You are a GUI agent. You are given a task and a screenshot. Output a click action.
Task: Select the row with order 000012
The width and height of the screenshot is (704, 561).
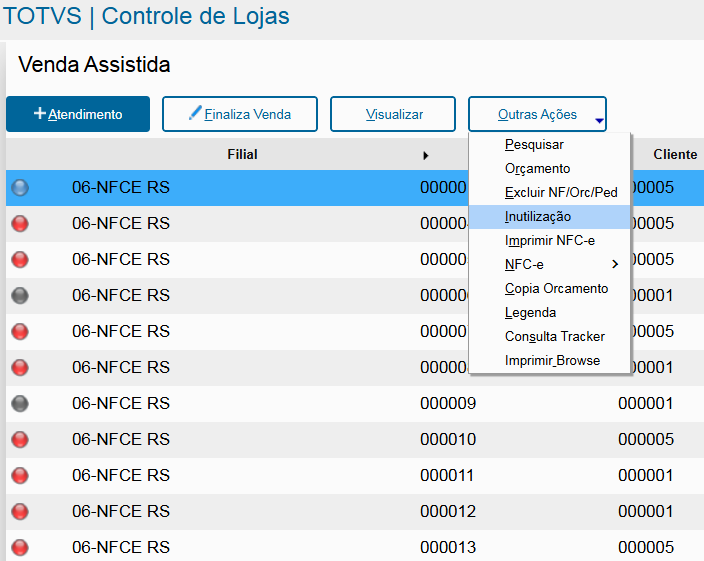click(355, 512)
